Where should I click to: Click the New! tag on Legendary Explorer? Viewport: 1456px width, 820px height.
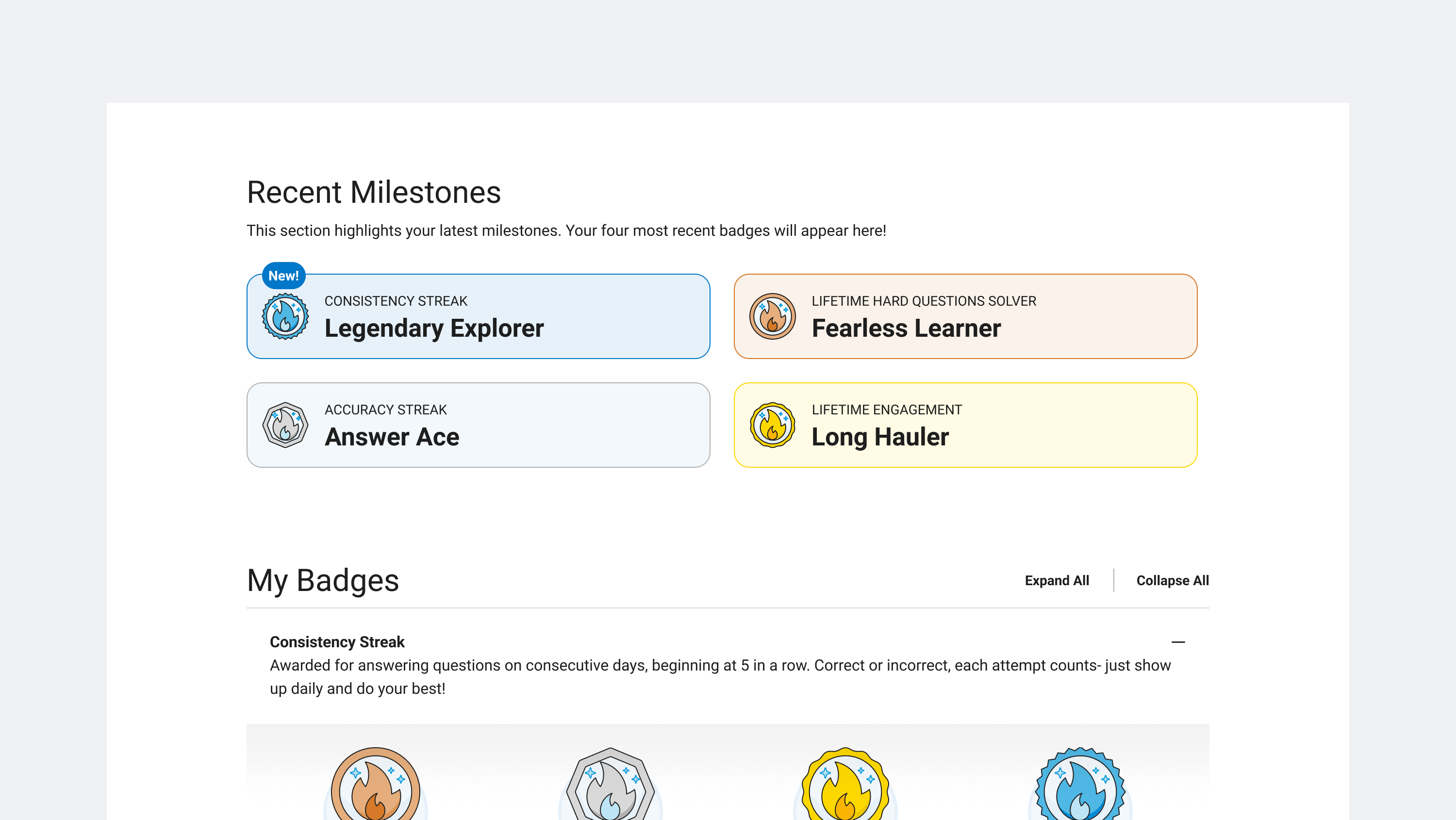pyautogui.click(x=283, y=276)
